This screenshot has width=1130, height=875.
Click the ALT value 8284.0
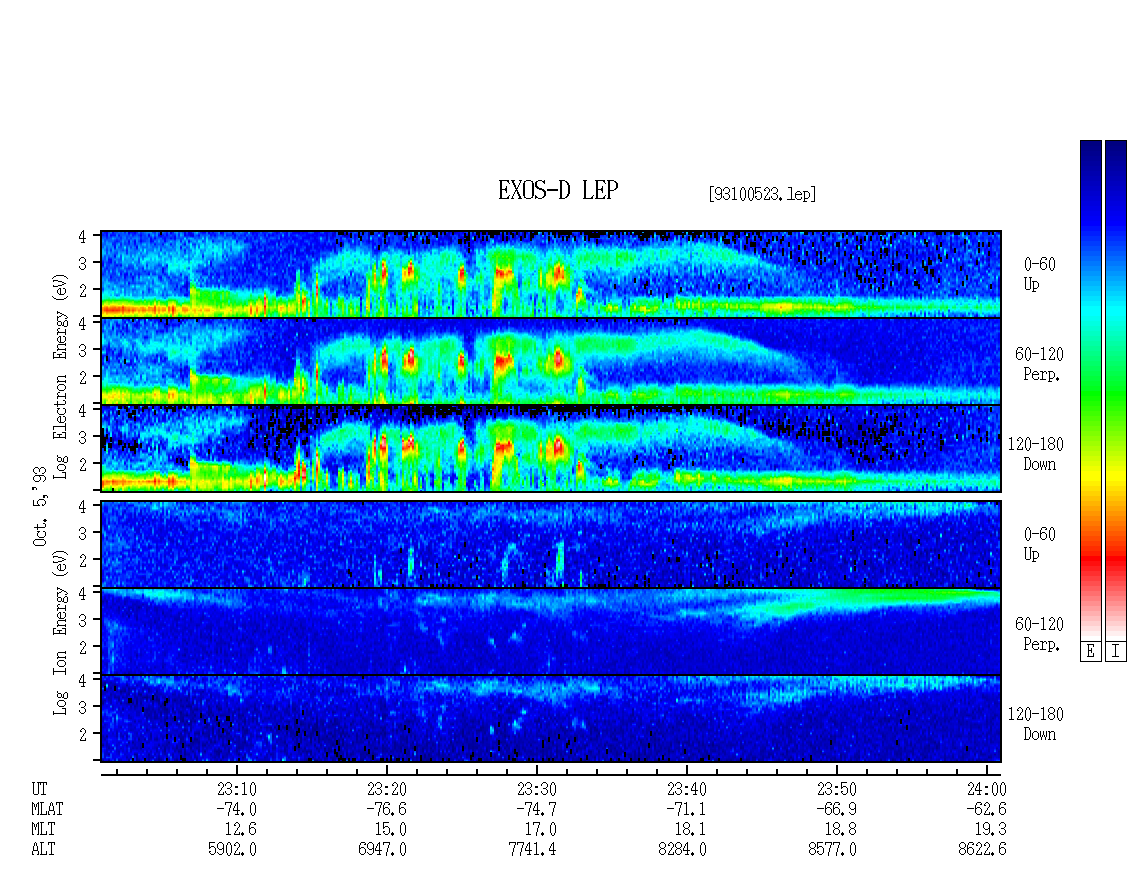tap(682, 850)
